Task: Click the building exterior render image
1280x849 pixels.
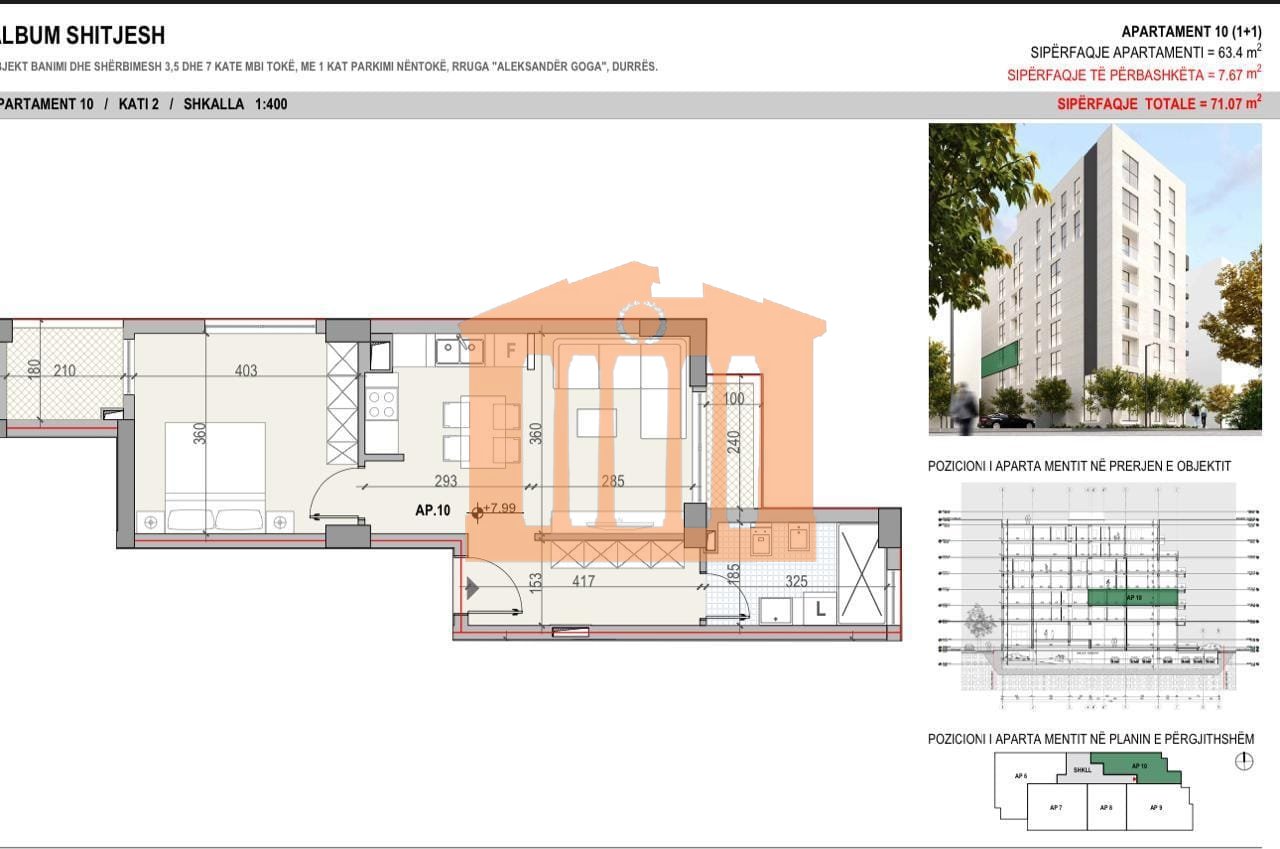Action: coord(1095,279)
